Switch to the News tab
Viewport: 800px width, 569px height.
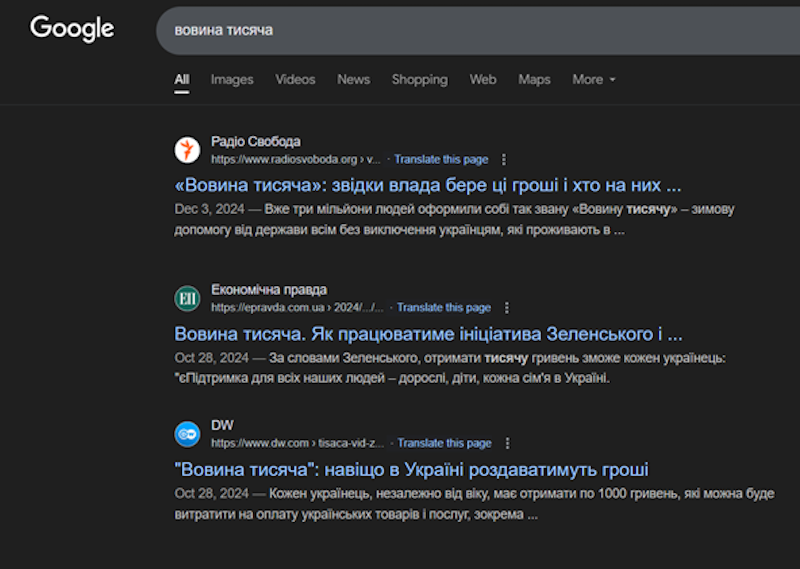pos(354,80)
